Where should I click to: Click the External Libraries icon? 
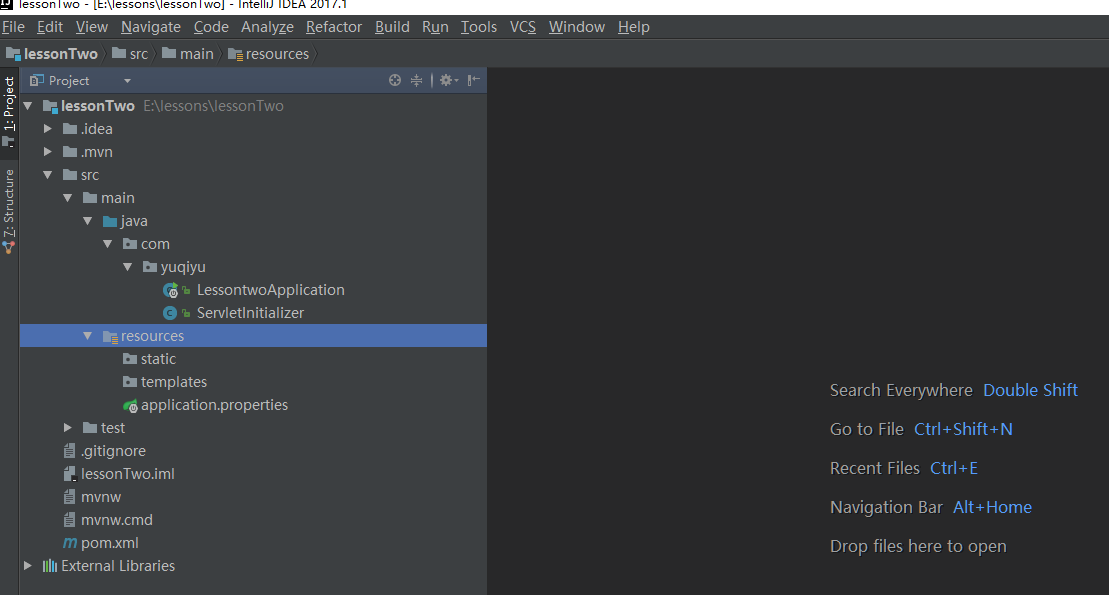[50, 566]
